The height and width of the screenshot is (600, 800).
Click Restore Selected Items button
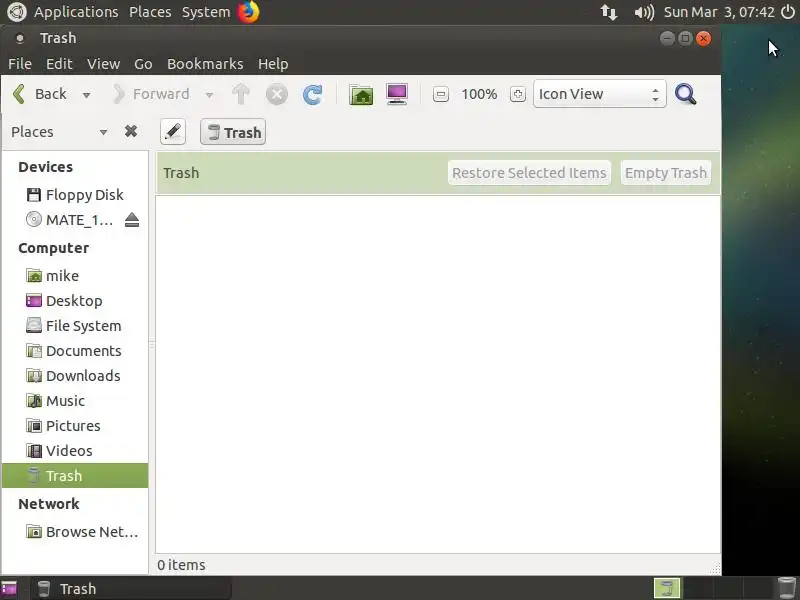tap(529, 173)
